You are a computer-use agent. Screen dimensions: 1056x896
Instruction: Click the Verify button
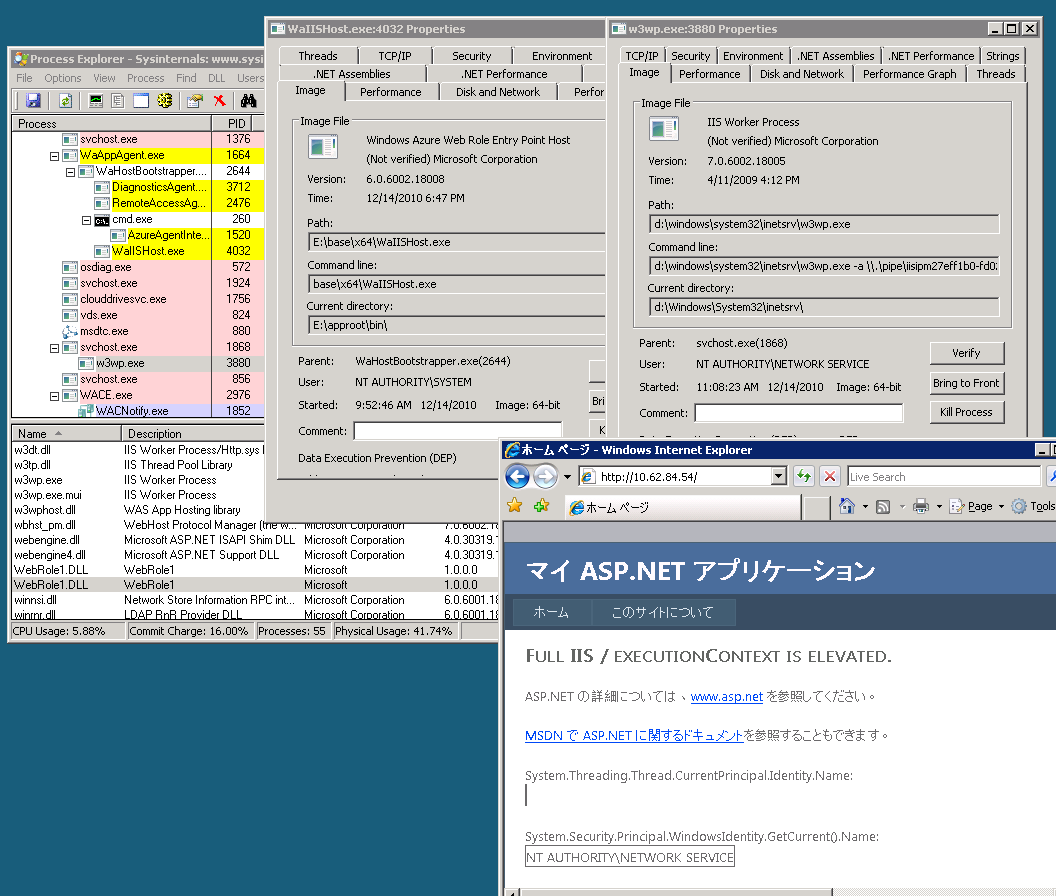pyautogui.click(x=966, y=353)
